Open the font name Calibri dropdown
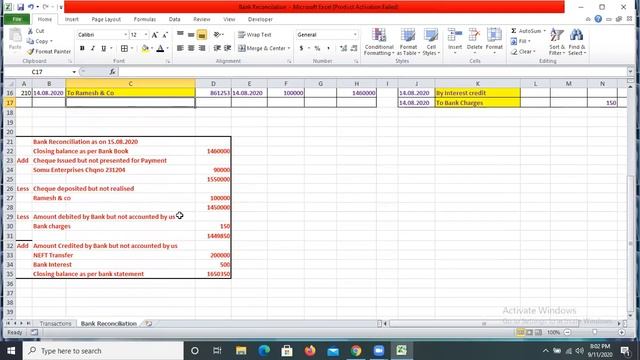640x360 pixels. click(x=125, y=35)
